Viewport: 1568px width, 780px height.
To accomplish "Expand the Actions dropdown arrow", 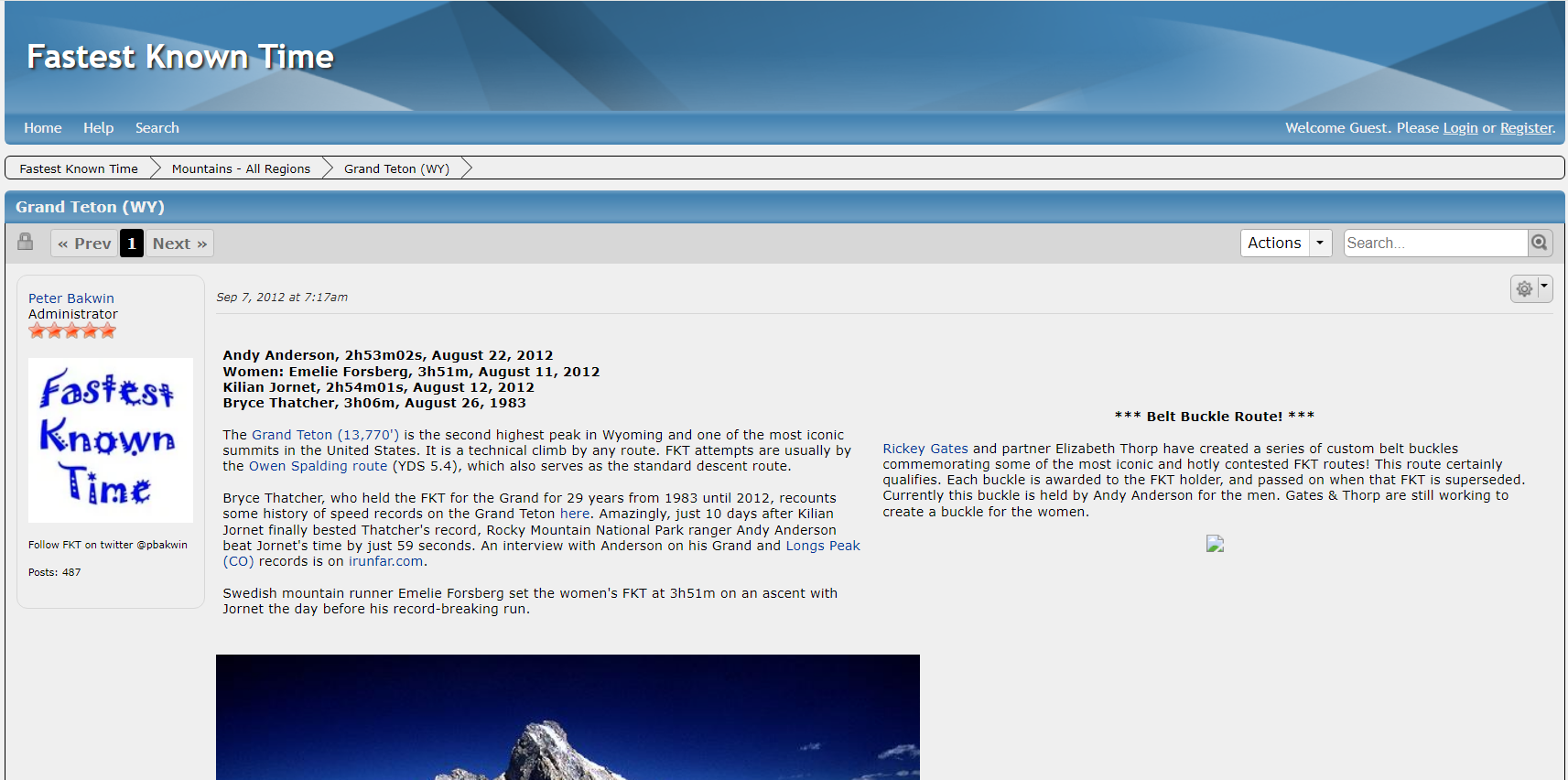I will tap(1320, 243).
